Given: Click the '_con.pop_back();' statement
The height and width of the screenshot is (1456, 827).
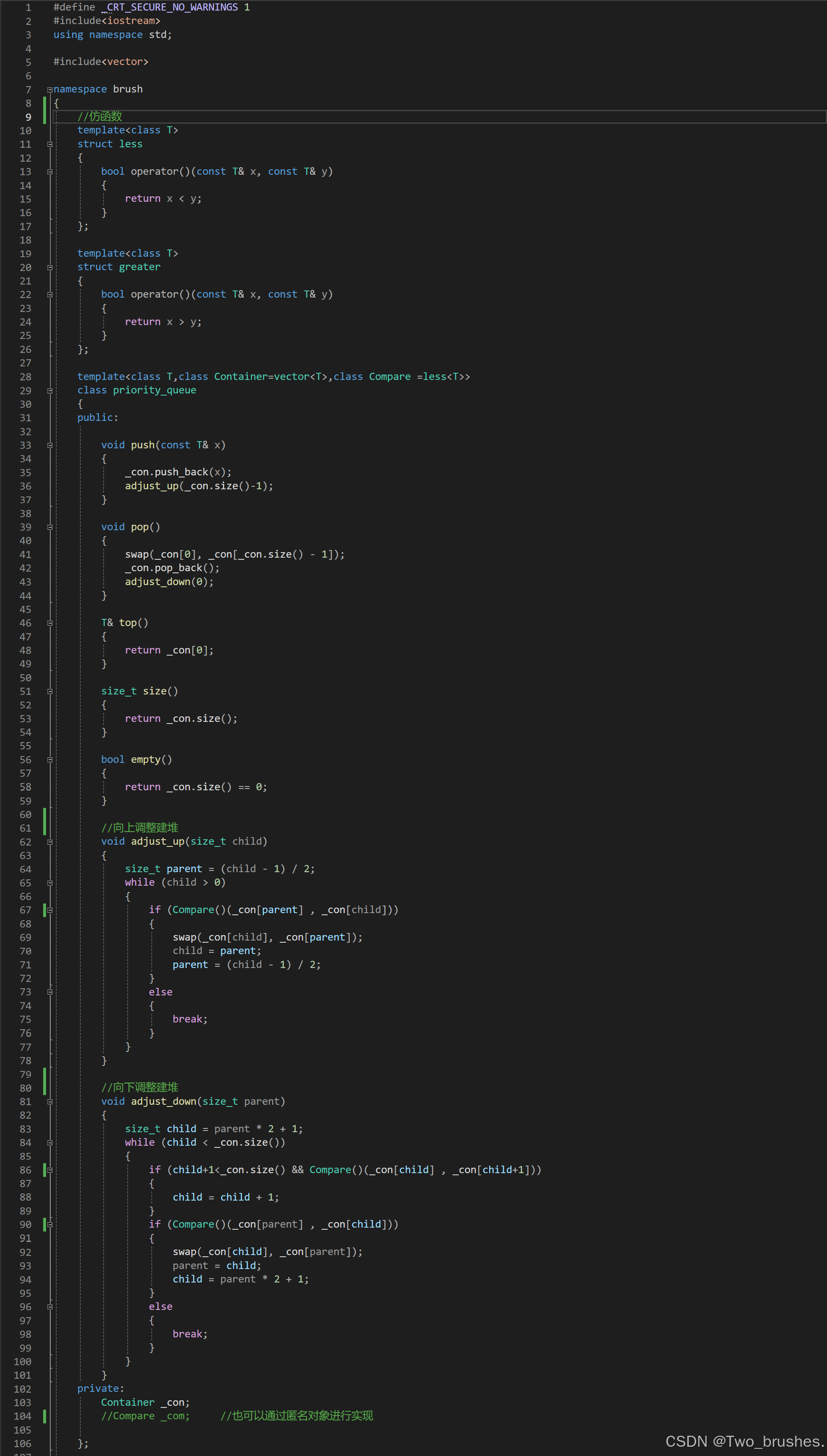Looking at the screenshot, I should [172, 568].
